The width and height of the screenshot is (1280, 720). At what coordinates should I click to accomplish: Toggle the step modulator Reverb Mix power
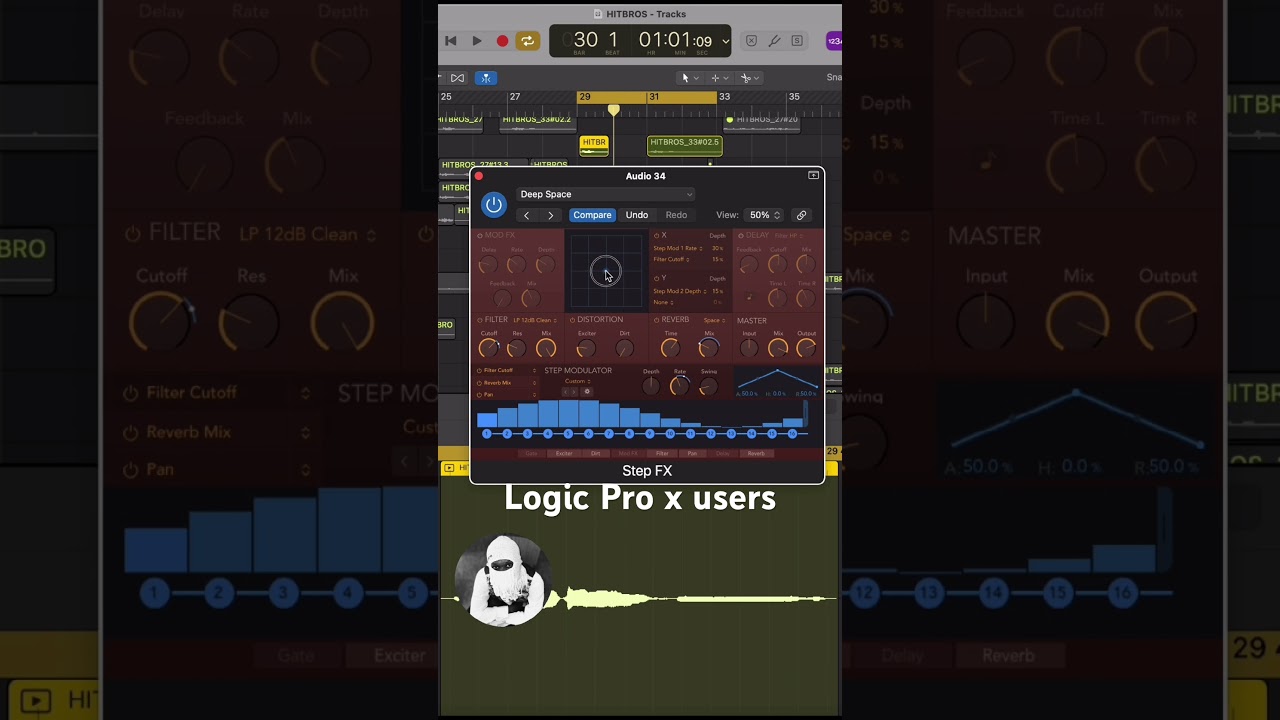[x=479, y=383]
